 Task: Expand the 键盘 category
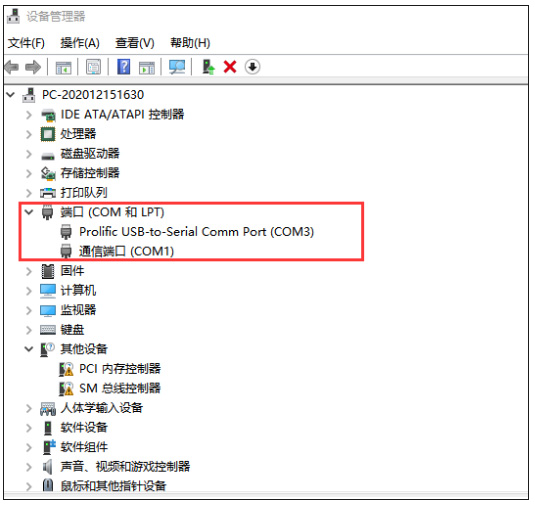point(29,330)
